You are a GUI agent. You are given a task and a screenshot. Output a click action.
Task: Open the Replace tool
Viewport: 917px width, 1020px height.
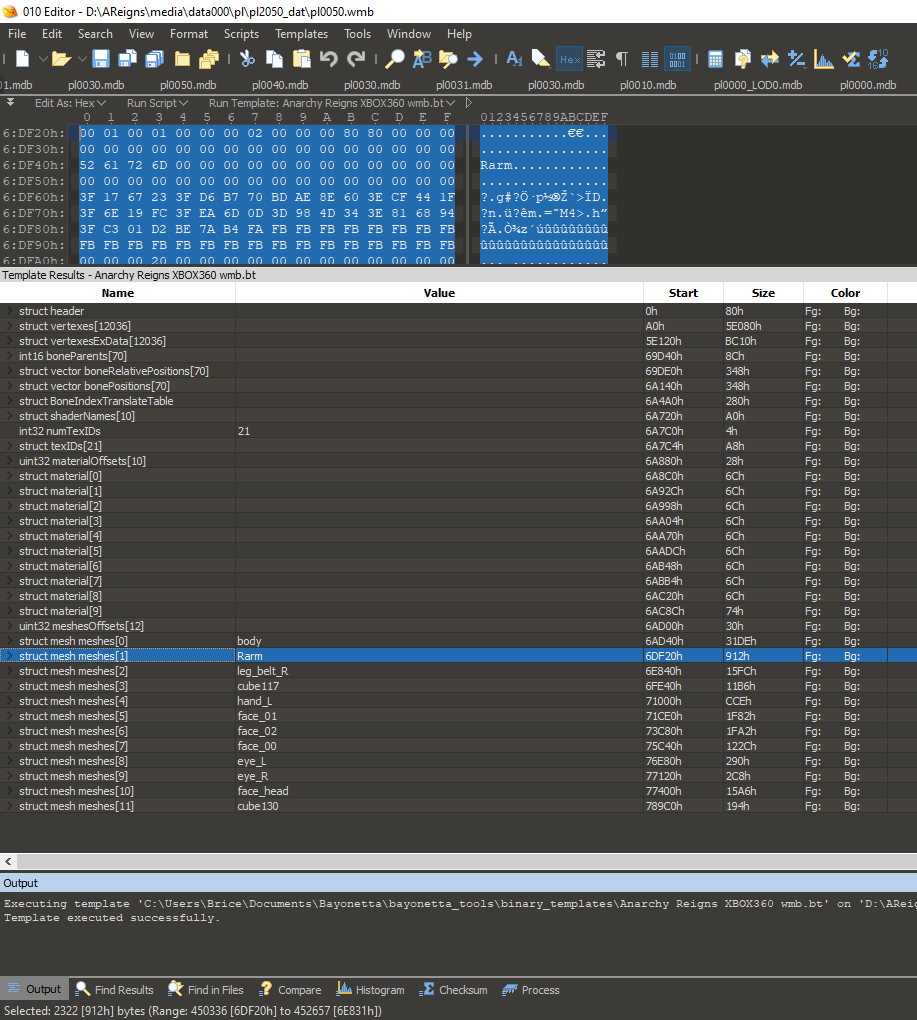point(420,59)
